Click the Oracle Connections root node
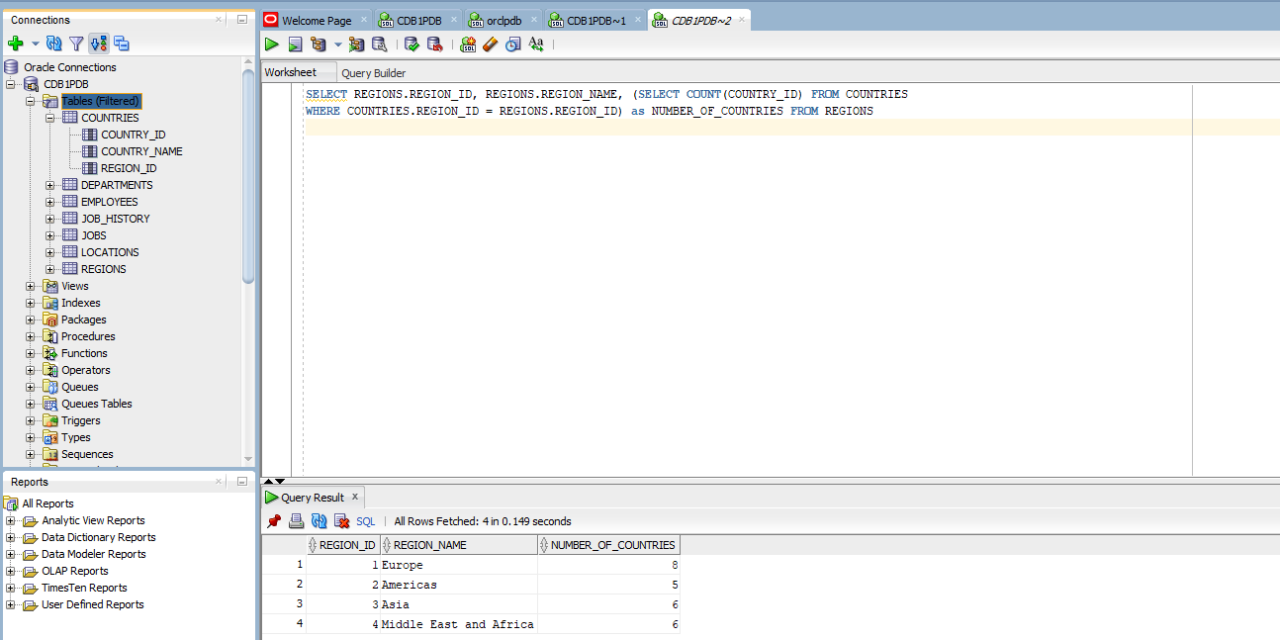The width and height of the screenshot is (1280, 640). tap(70, 67)
